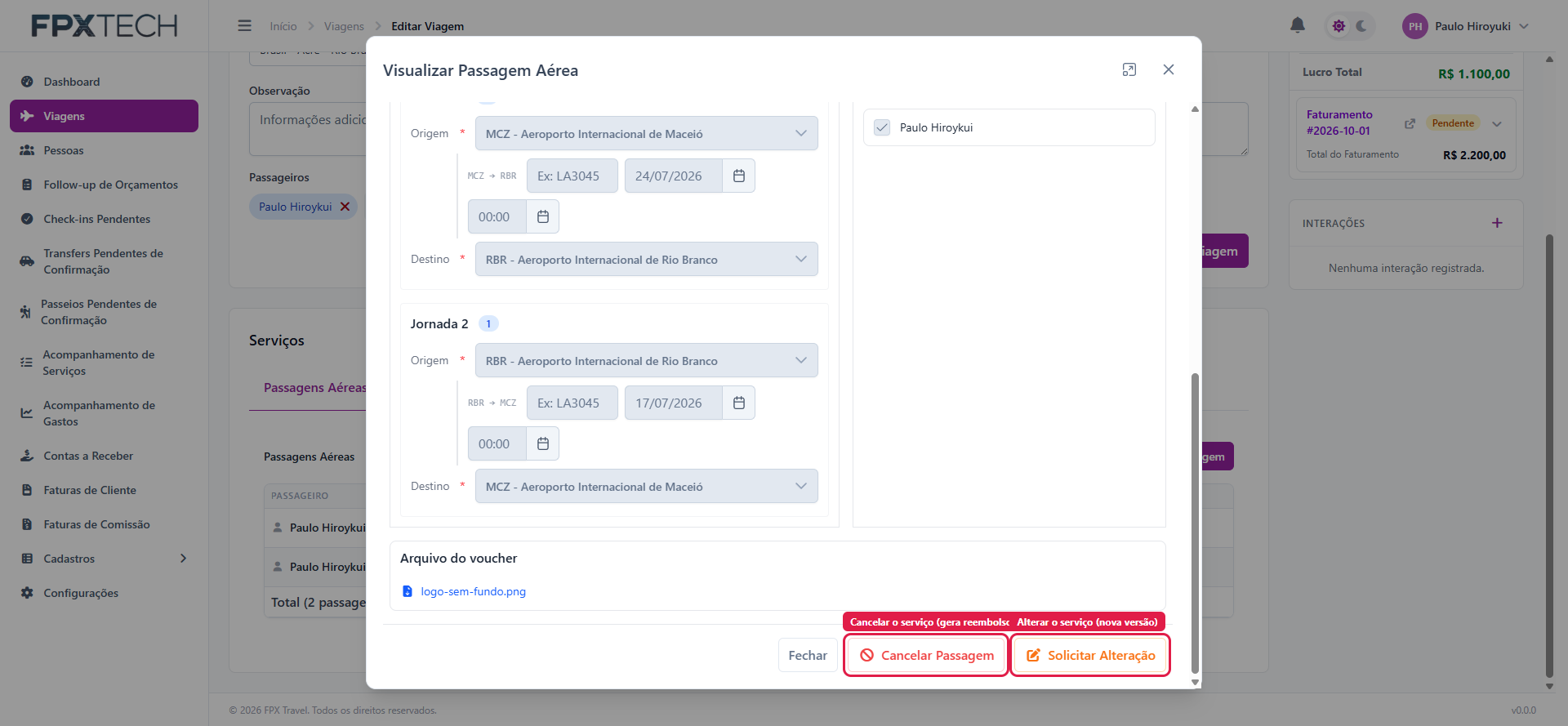Expand the Faturamento card chevron
The width and height of the screenshot is (1568, 726).
click(1497, 124)
